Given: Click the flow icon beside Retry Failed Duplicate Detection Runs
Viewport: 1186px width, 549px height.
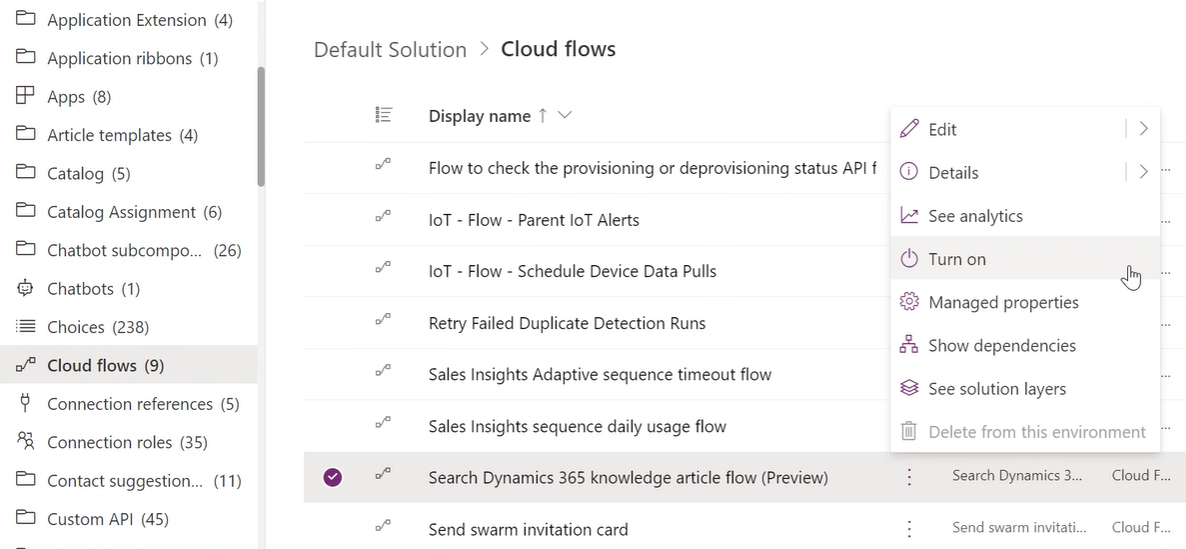Looking at the screenshot, I should [383, 323].
